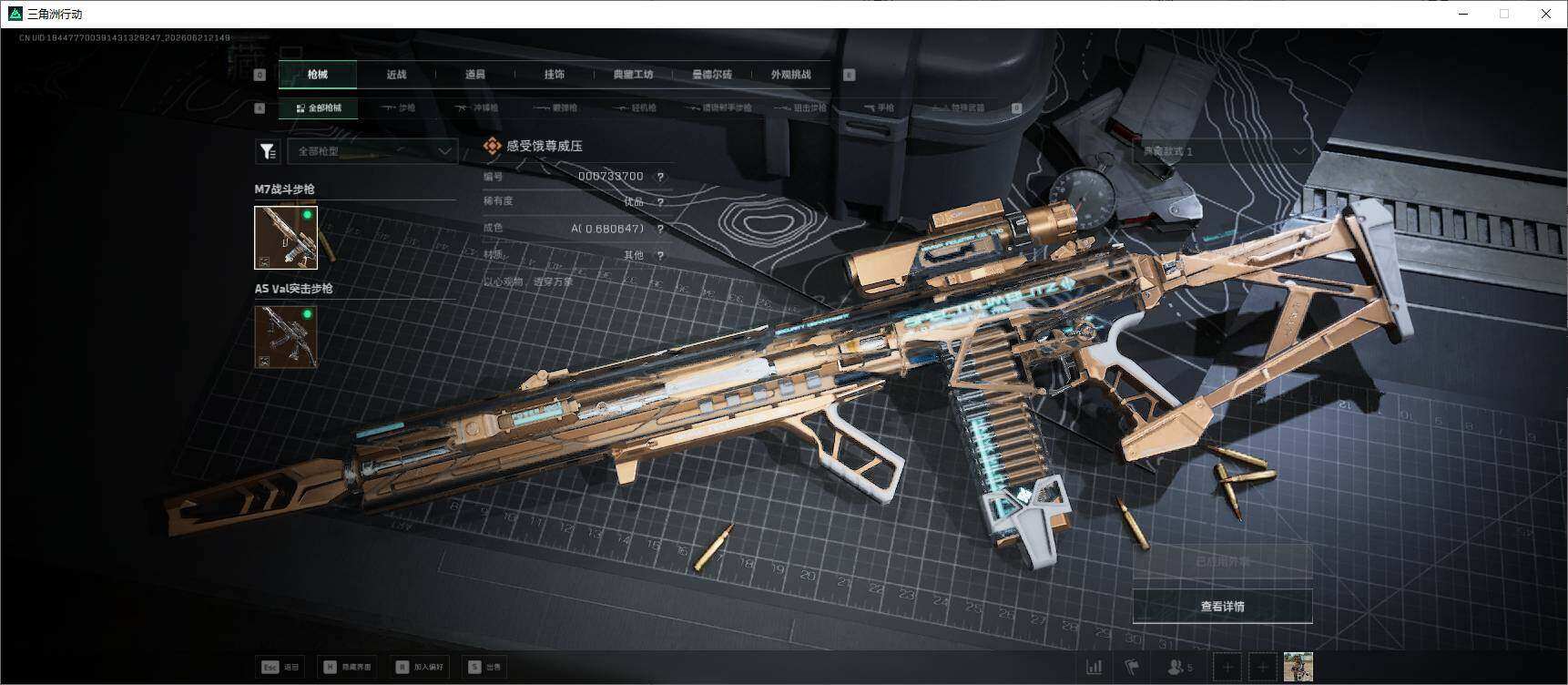Viewport: 1568px width, 685px height.
Task: Click the greyed 已启用外观 button
Action: 1222,562
